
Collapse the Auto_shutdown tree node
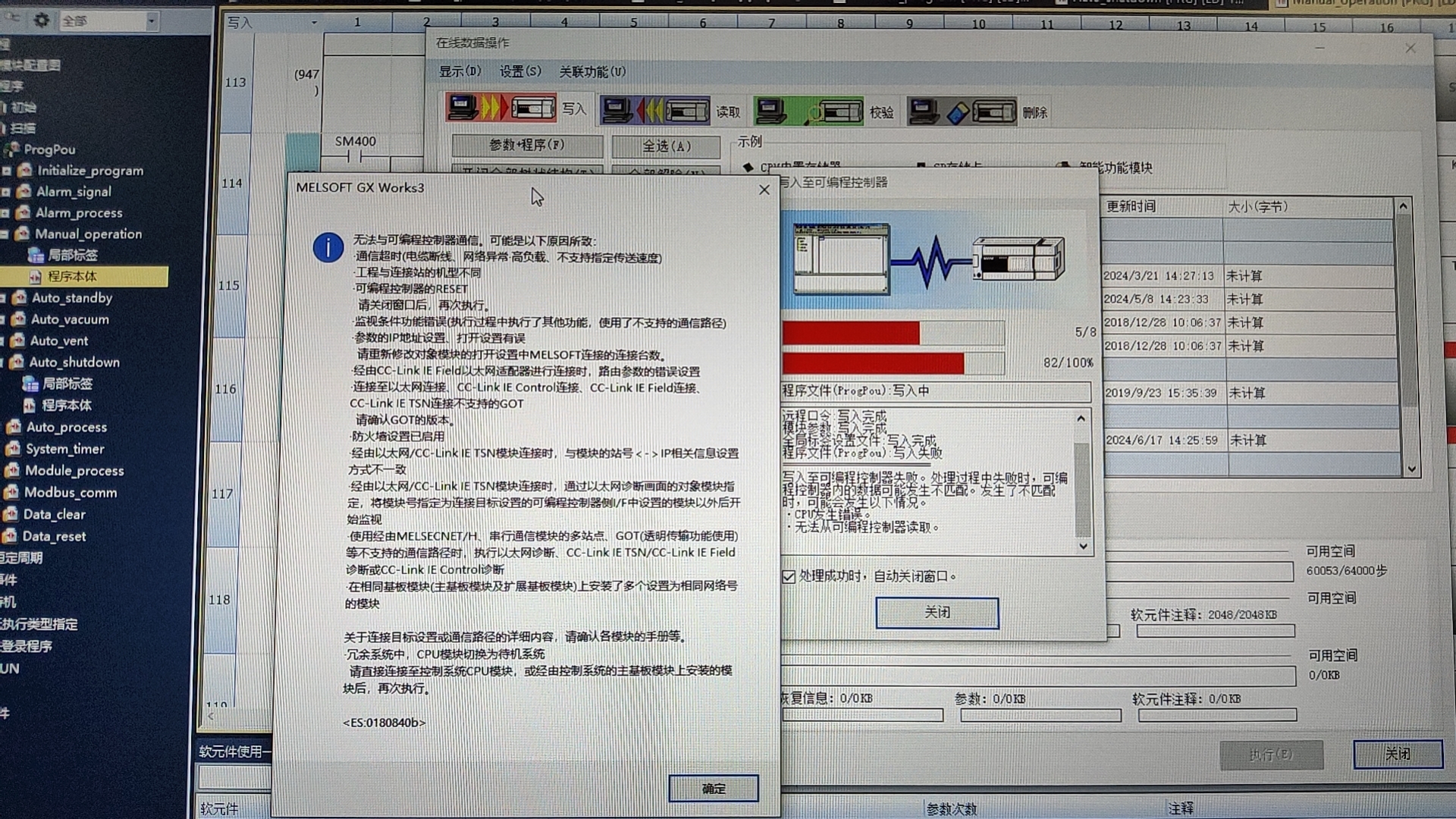(x=3, y=362)
